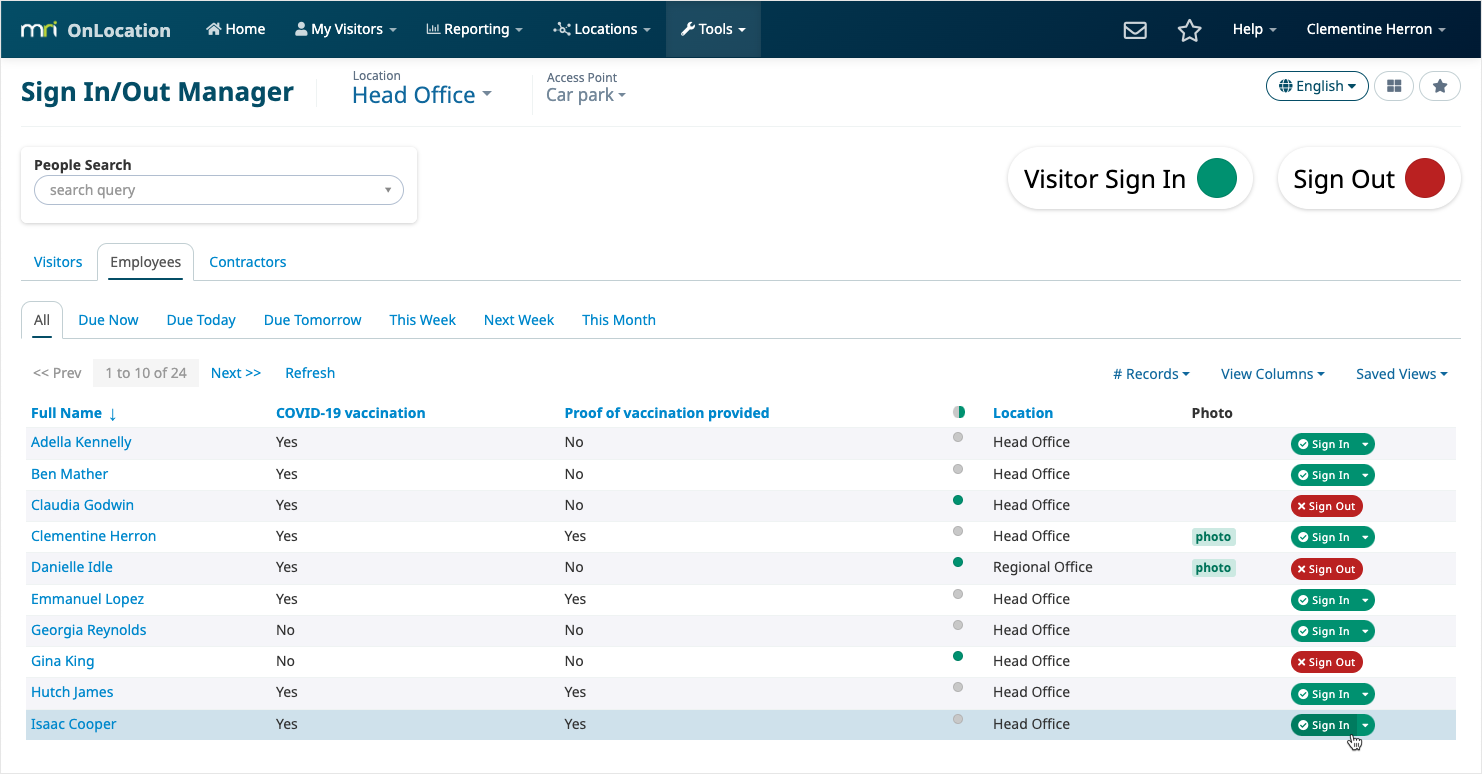This screenshot has width=1482, height=774.
Task: Click the red Sign Out circle
Action: [x=1425, y=178]
